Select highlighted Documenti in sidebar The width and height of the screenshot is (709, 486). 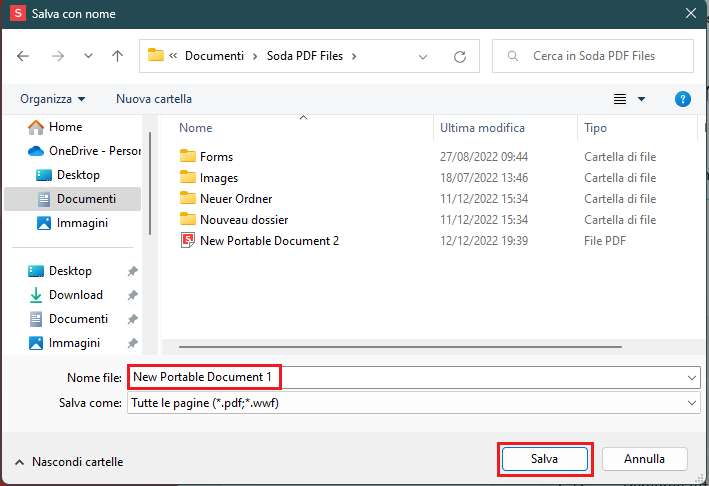(x=73, y=199)
